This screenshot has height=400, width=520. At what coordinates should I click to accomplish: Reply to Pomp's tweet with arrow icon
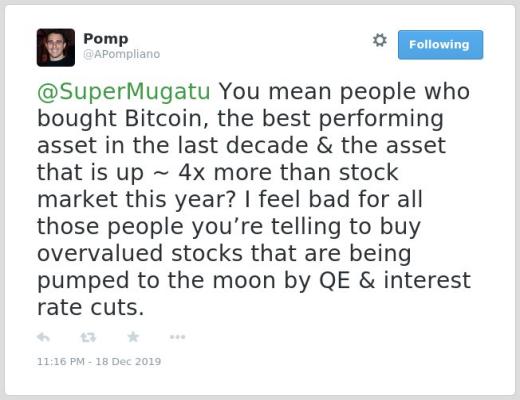(x=43, y=337)
